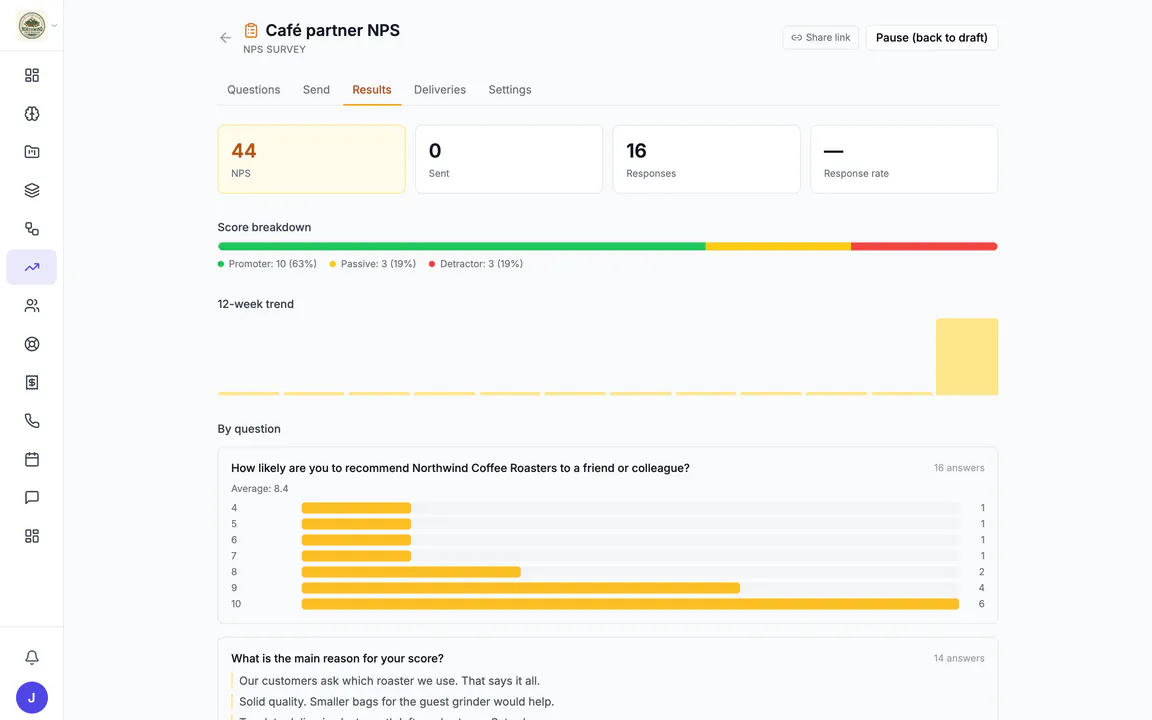1152x720 pixels.
Task: Click the score 6 answer bar
Action: point(356,540)
